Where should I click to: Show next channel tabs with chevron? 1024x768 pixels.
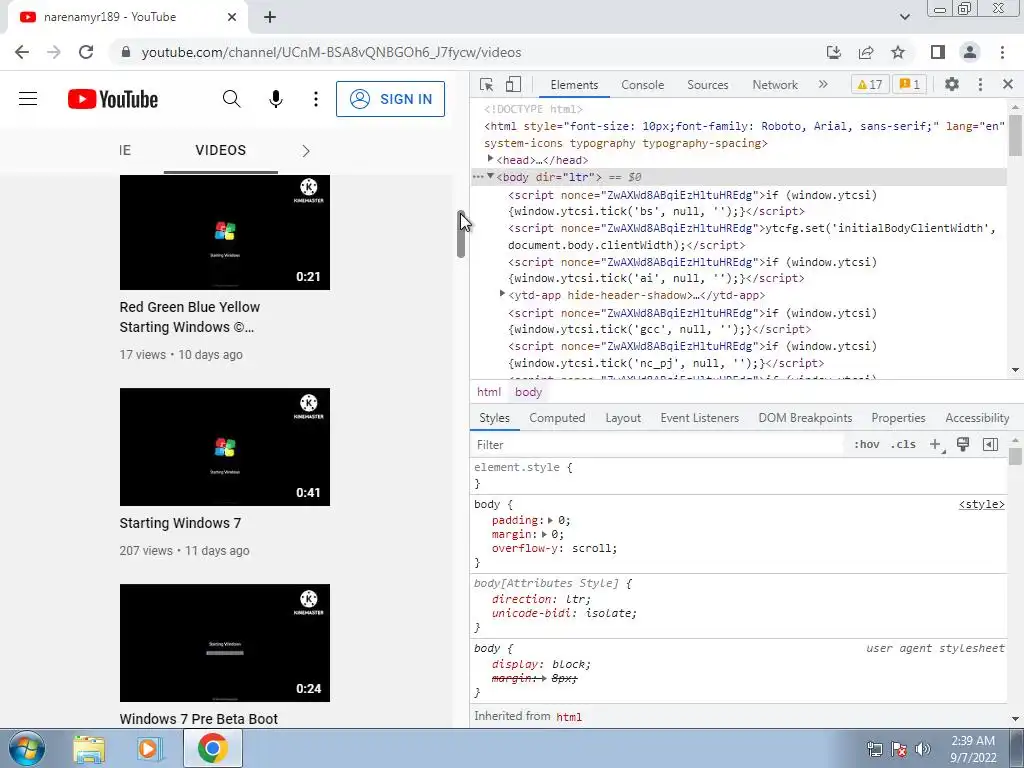(306, 151)
